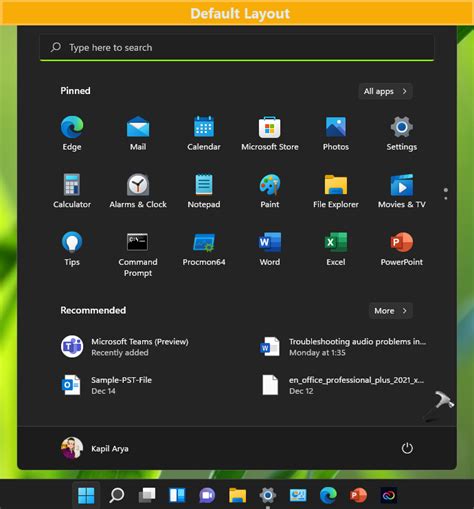Open Kapil Arya user account menu

(x=95, y=448)
